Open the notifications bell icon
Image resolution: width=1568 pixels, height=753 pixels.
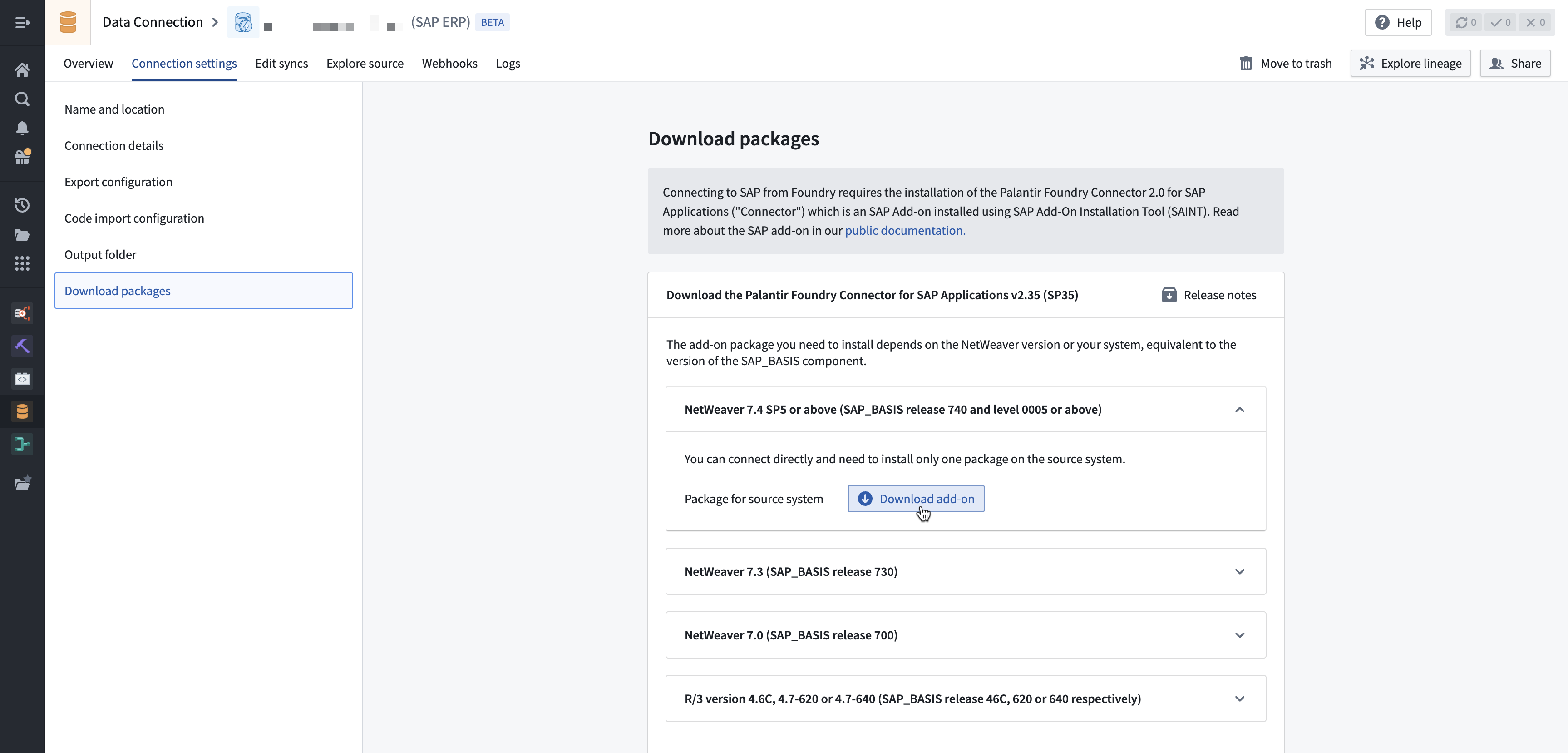click(x=22, y=128)
